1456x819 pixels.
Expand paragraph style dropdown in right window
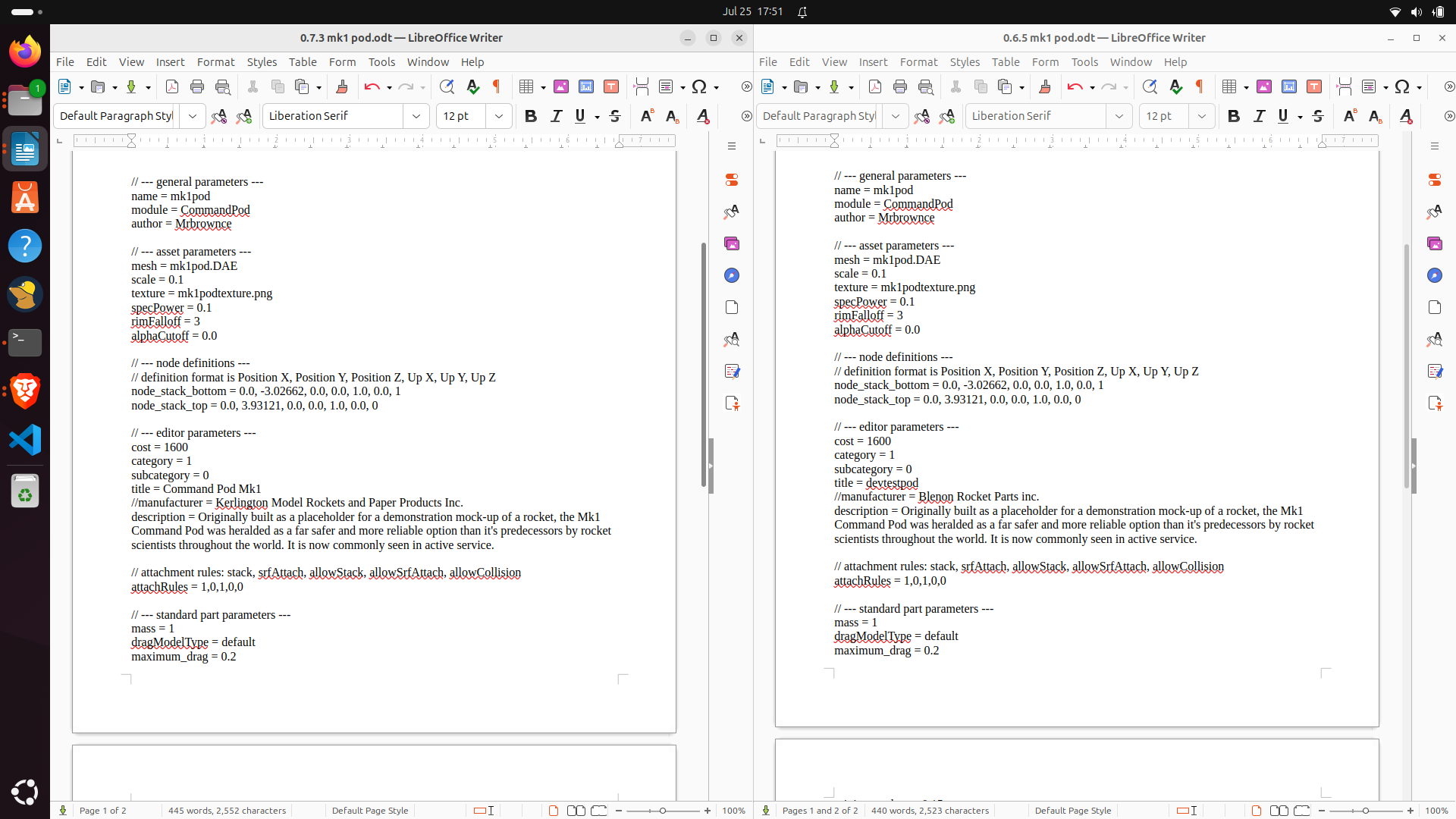[x=896, y=116]
